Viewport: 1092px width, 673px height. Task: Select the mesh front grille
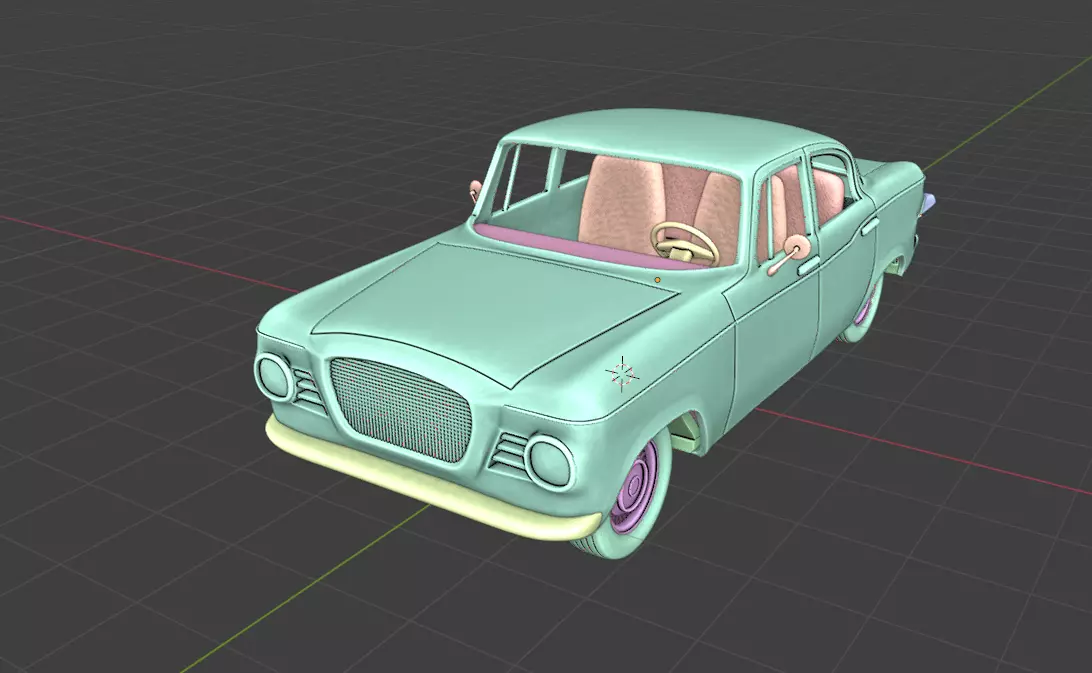[400, 409]
